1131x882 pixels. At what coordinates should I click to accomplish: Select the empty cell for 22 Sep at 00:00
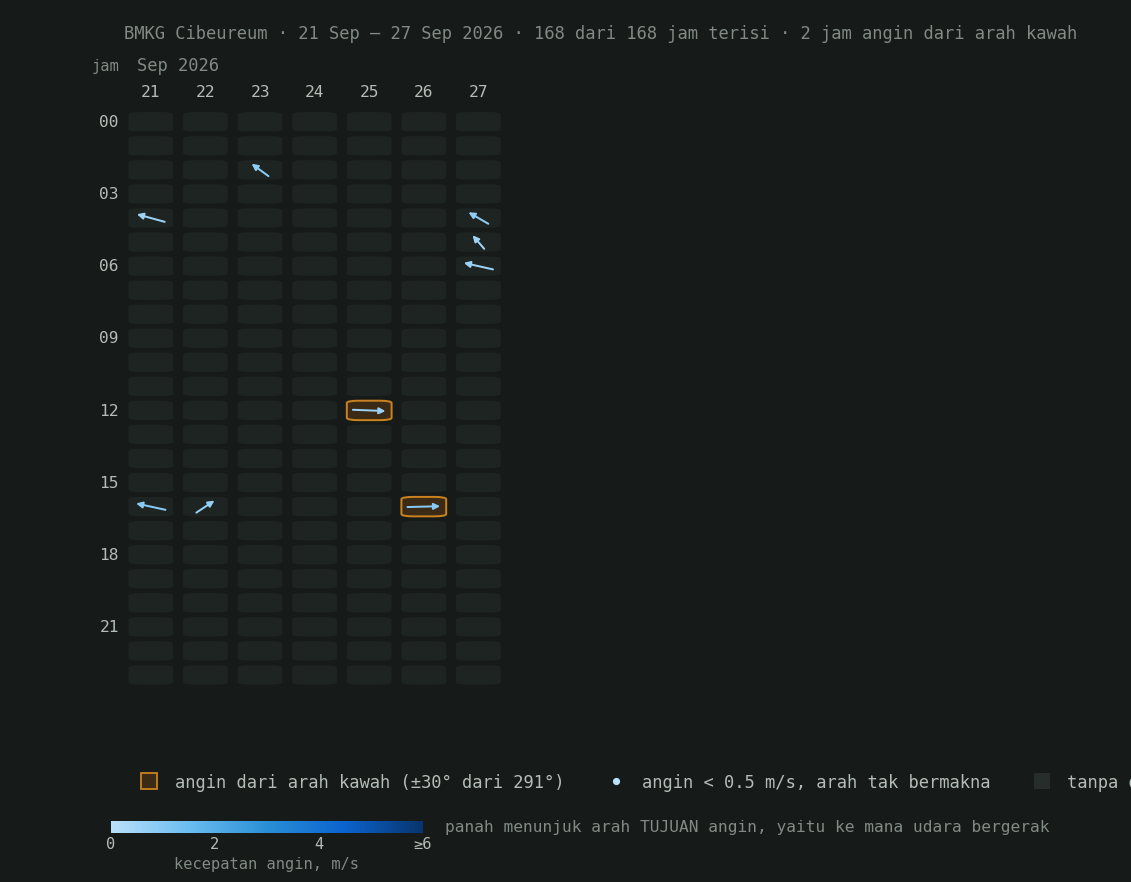point(206,122)
